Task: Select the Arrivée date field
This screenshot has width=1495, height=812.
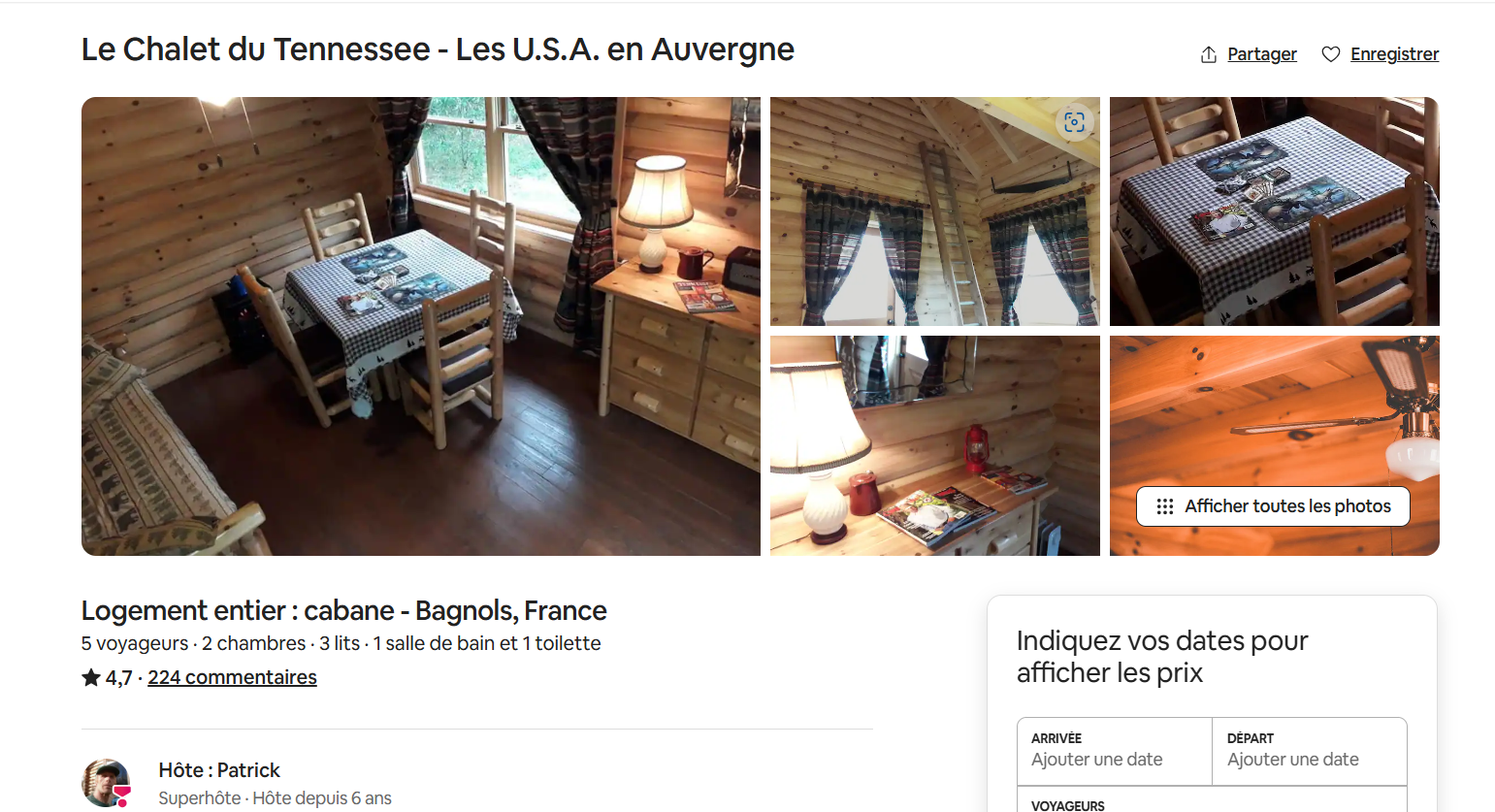Action: point(1115,751)
